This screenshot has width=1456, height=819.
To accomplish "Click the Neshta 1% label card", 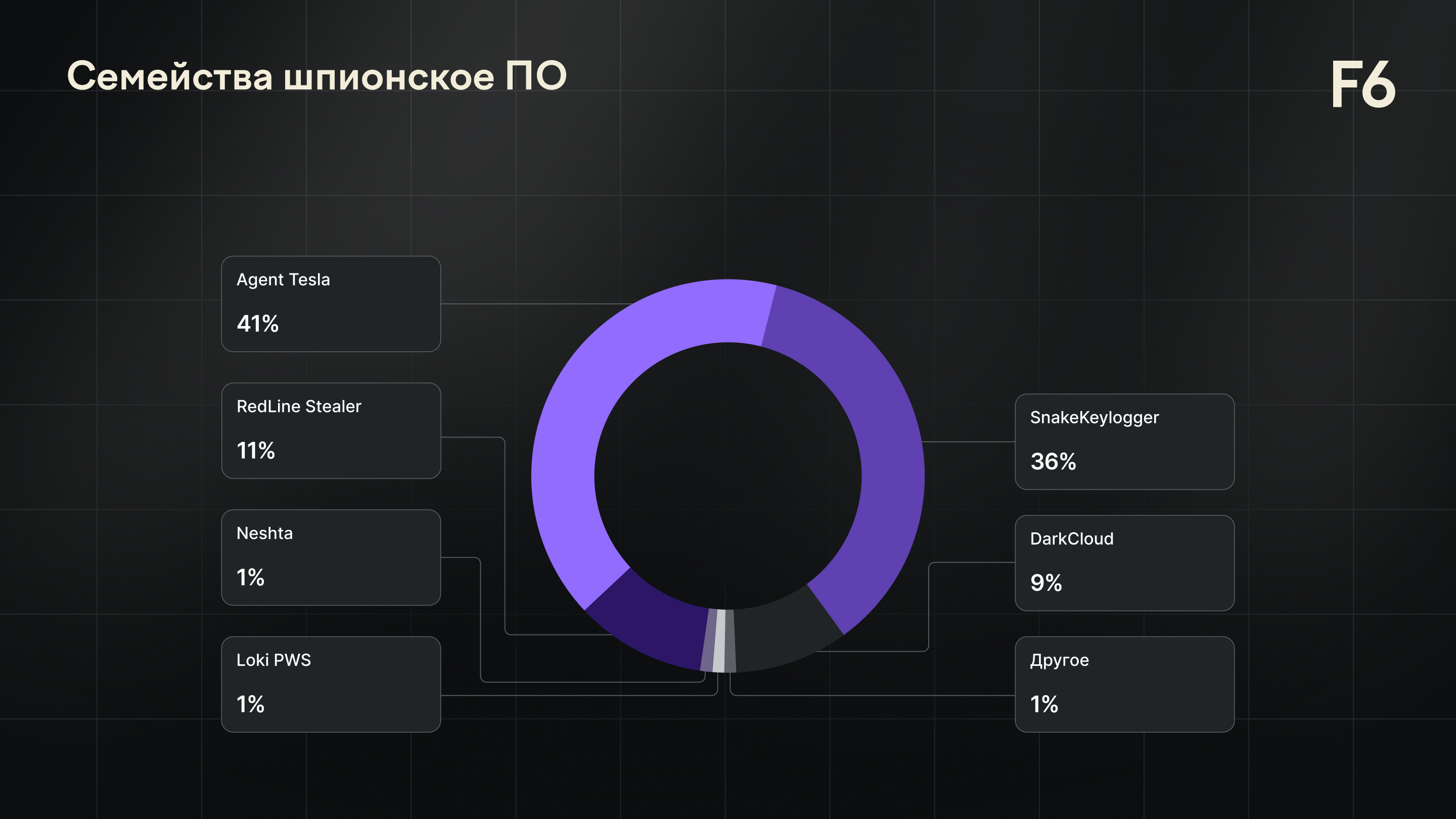I will pos(331,557).
